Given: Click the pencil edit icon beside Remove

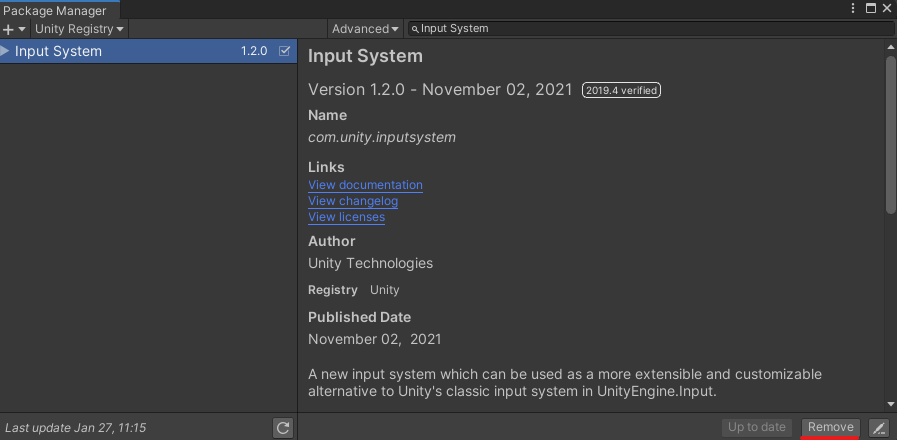Looking at the screenshot, I should click(878, 427).
